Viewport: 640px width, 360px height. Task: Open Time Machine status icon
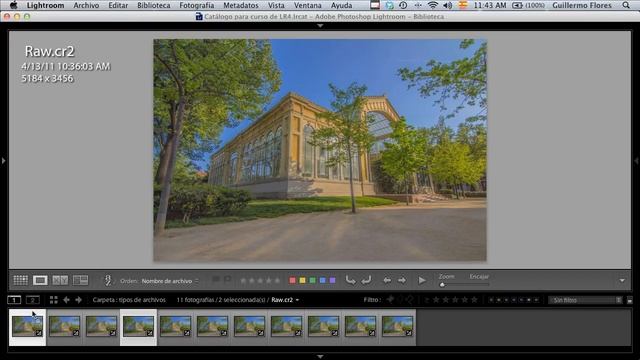pyautogui.click(x=403, y=5)
